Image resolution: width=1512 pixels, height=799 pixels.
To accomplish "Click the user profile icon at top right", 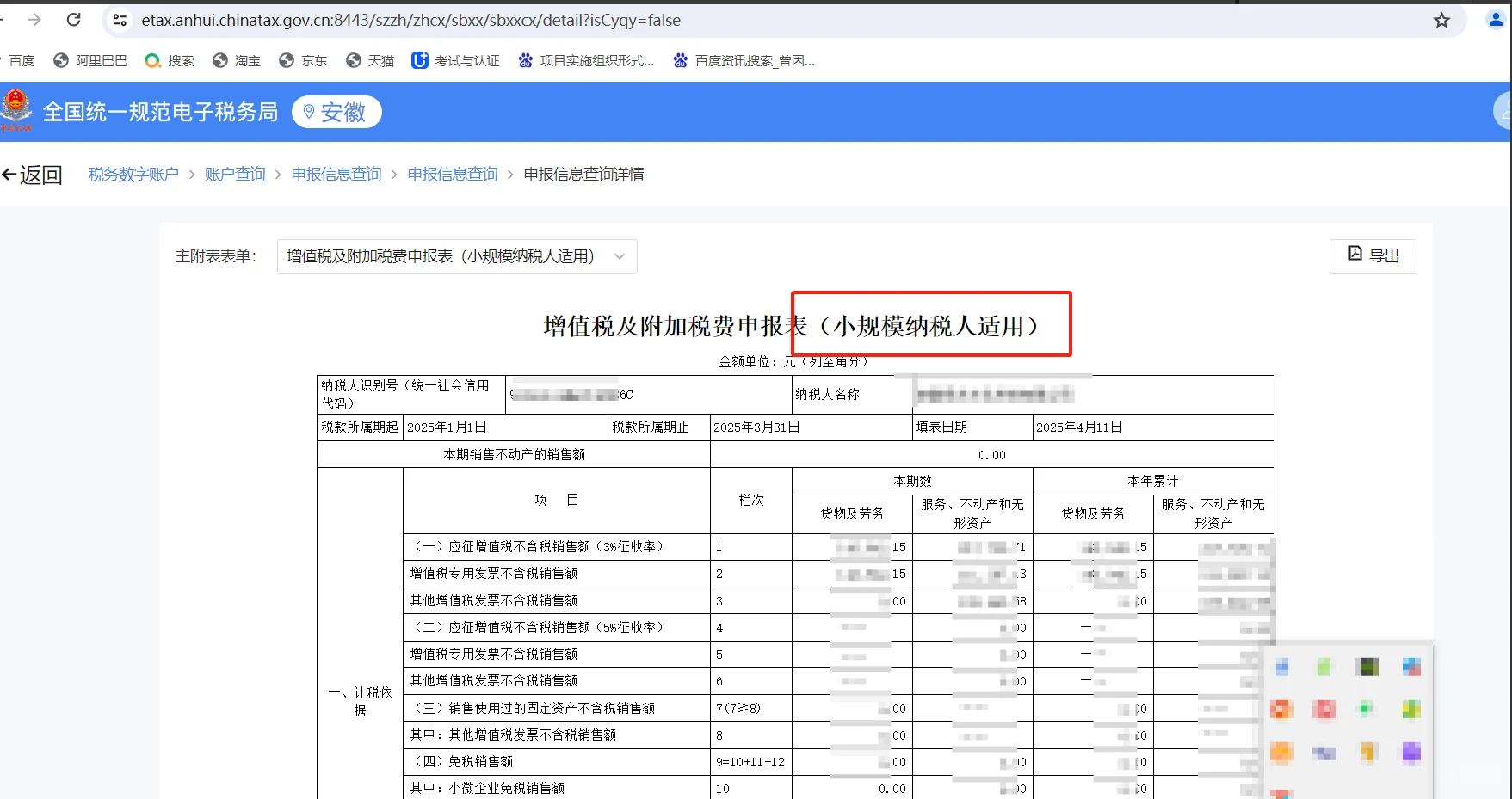I will click(x=1496, y=19).
